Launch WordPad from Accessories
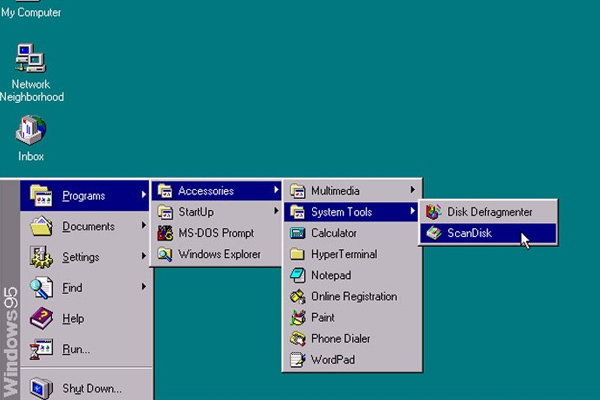 point(351,359)
